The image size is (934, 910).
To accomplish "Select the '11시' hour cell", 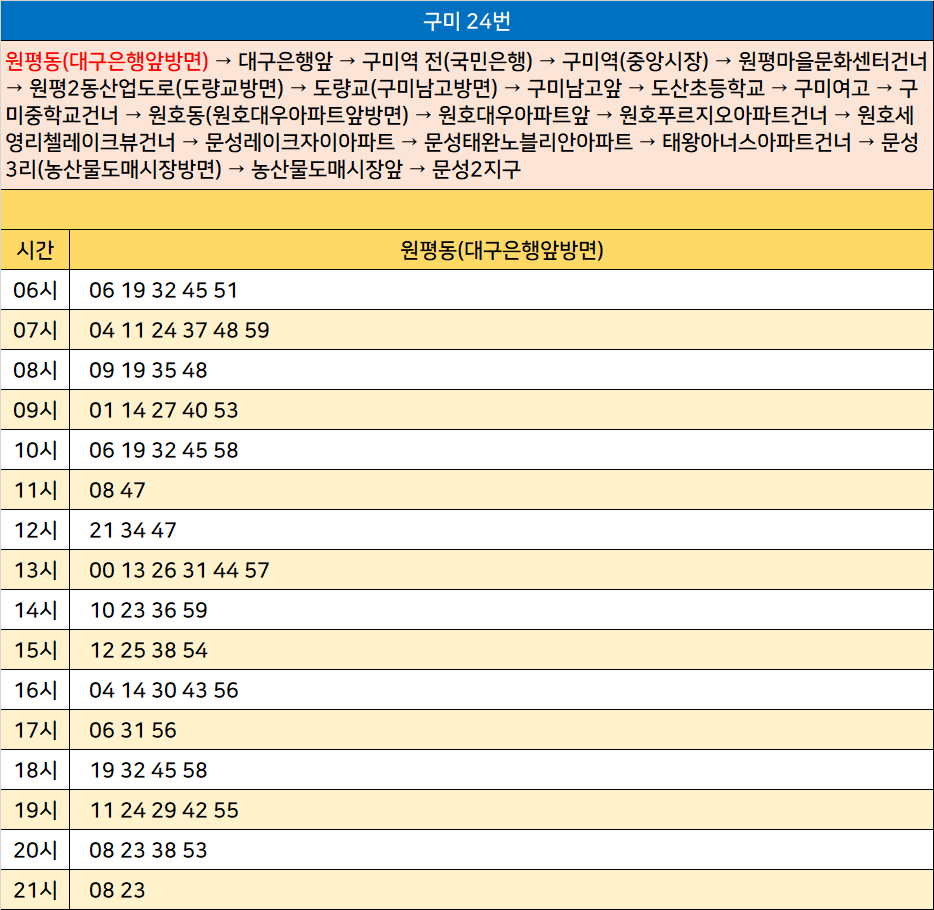I will (x=35, y=490).
